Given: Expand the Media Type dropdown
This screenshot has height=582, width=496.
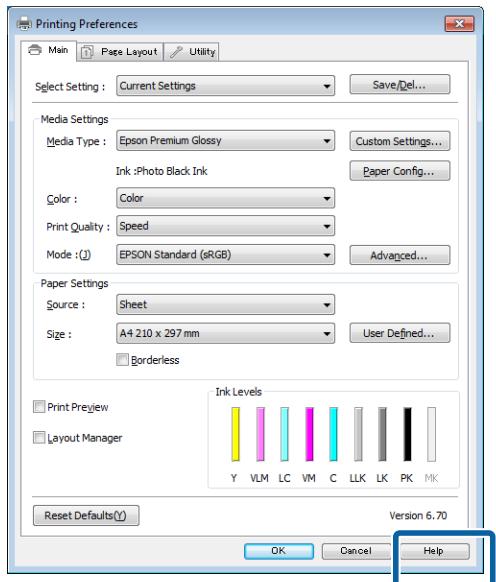Looking at the screenshot, I should [225, 141].
